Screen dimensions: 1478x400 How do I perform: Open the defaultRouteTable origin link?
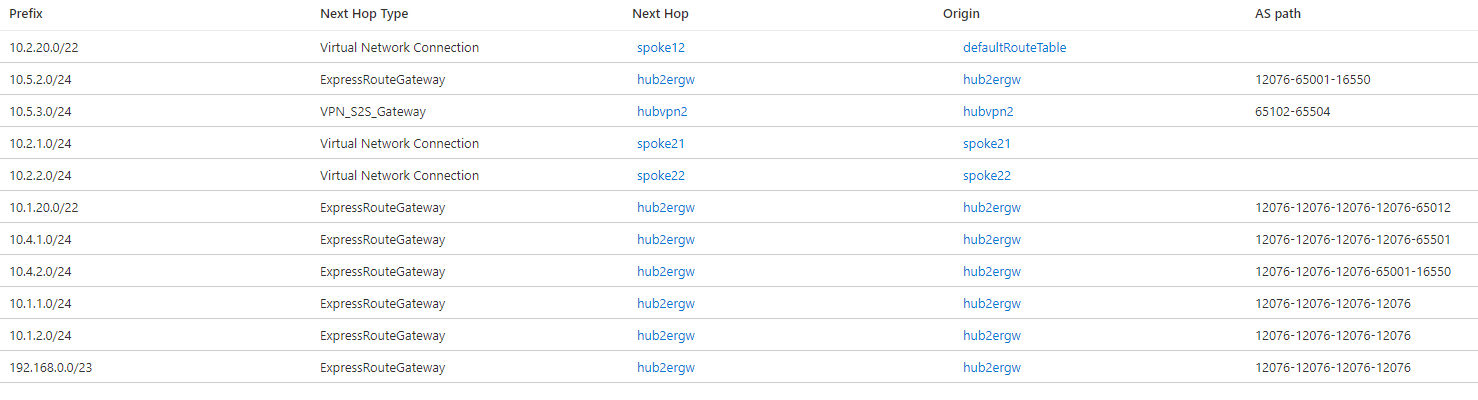tap(1014, 47)
